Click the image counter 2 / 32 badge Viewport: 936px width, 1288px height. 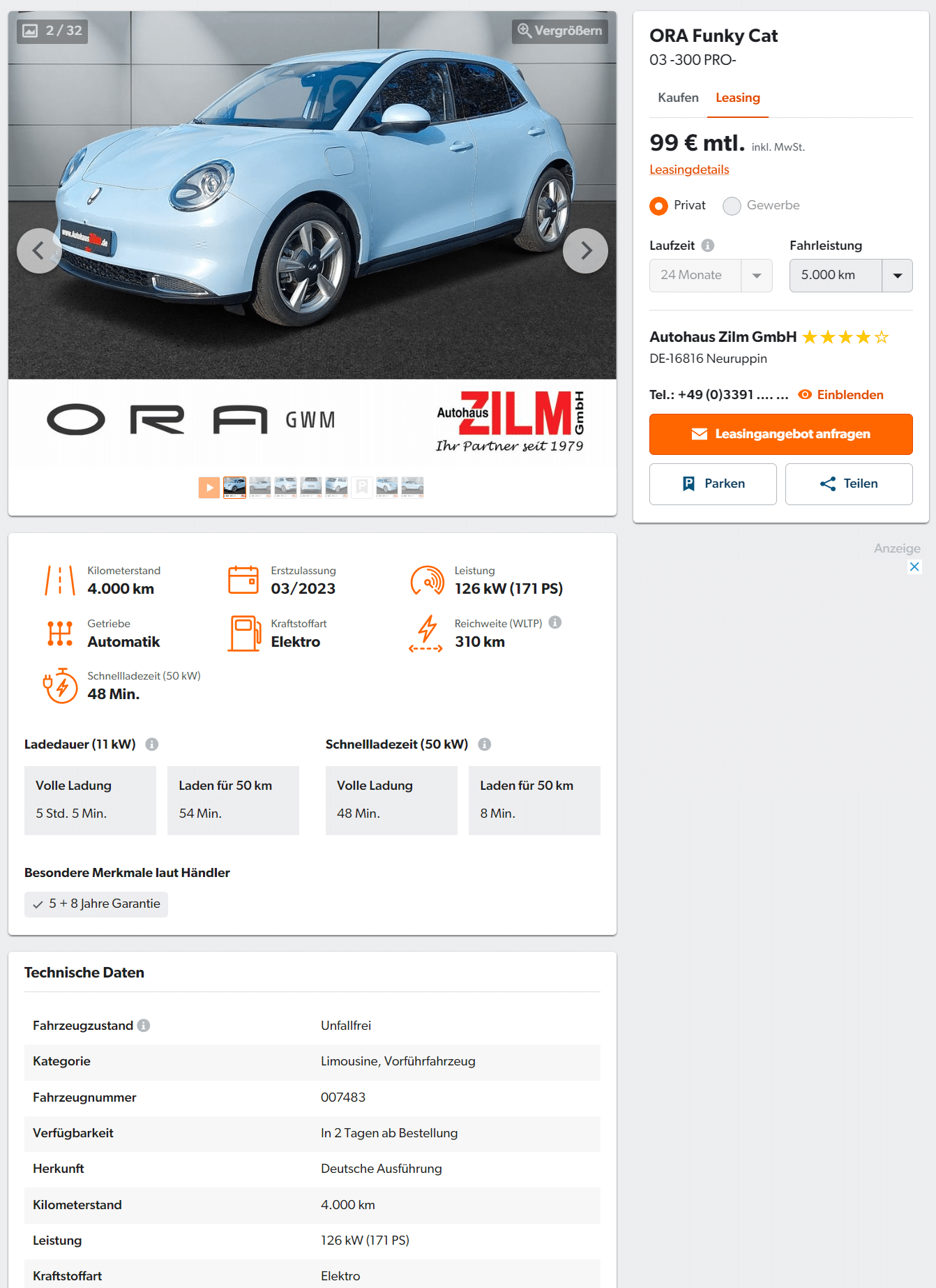(52, 31)
